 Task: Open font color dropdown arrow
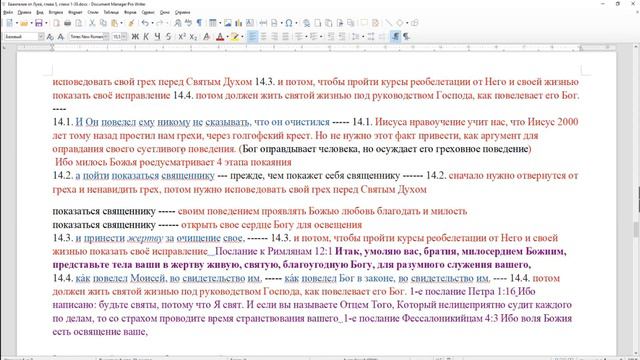click(x=227, y=37)
